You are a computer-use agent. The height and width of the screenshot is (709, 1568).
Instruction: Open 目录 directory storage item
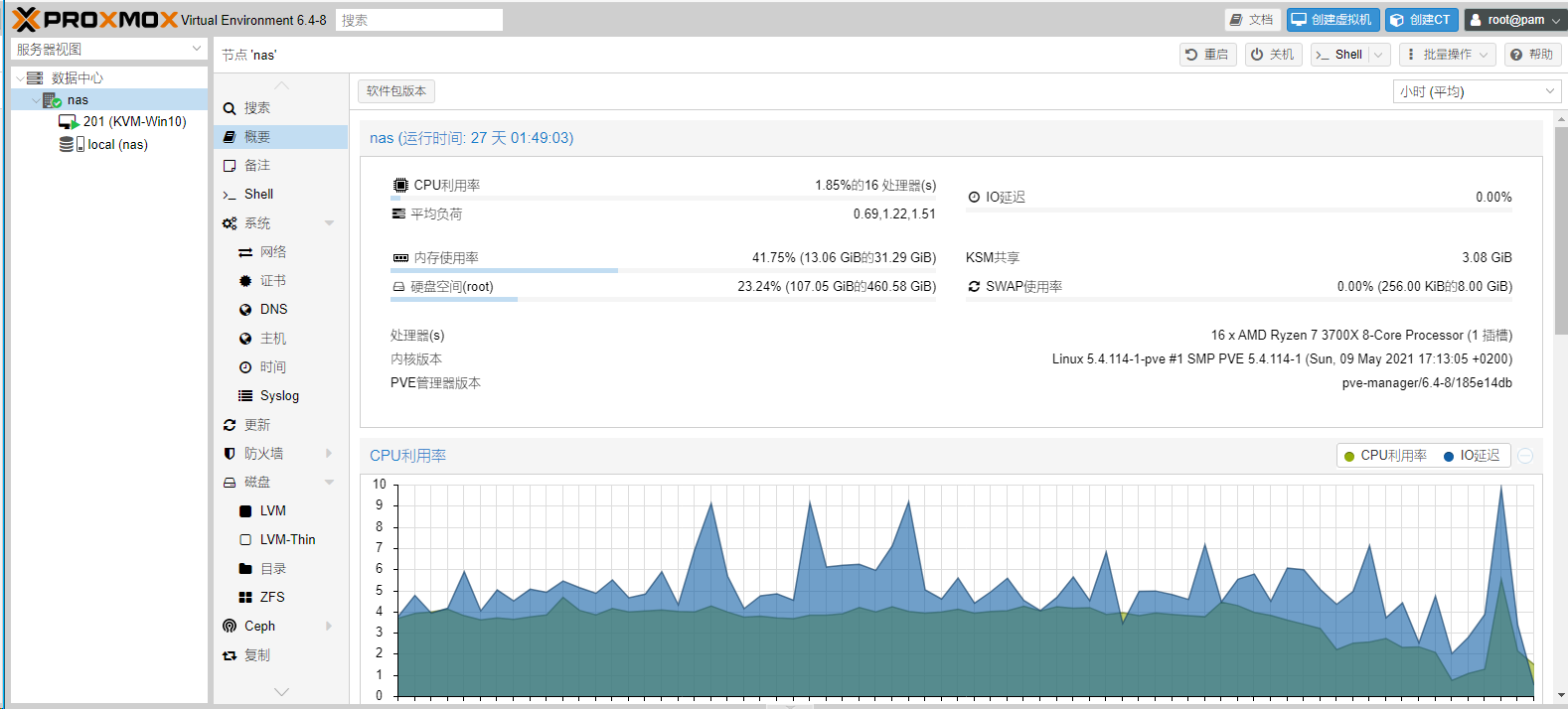point(281,569)
